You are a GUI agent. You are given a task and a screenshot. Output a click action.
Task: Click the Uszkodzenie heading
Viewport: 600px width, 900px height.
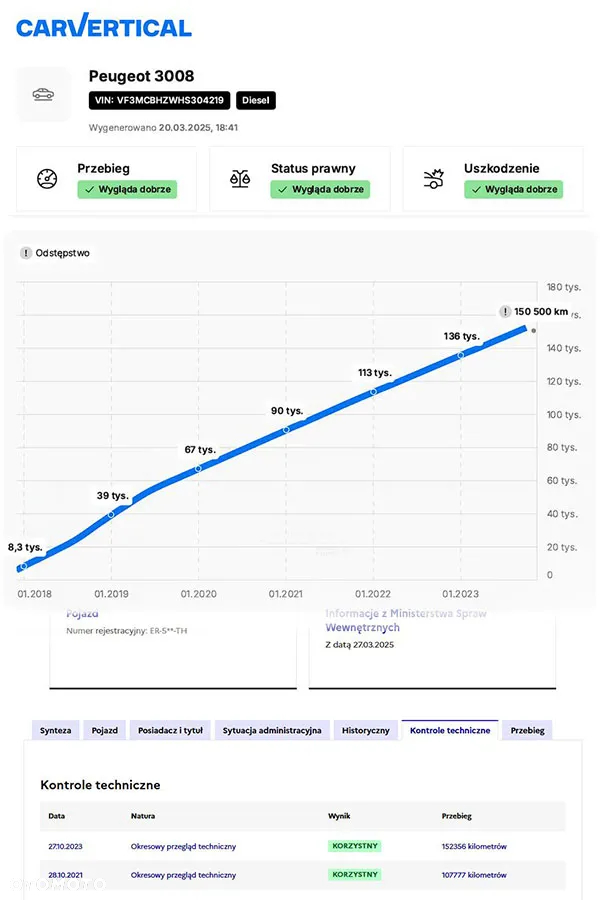[501, 168]
